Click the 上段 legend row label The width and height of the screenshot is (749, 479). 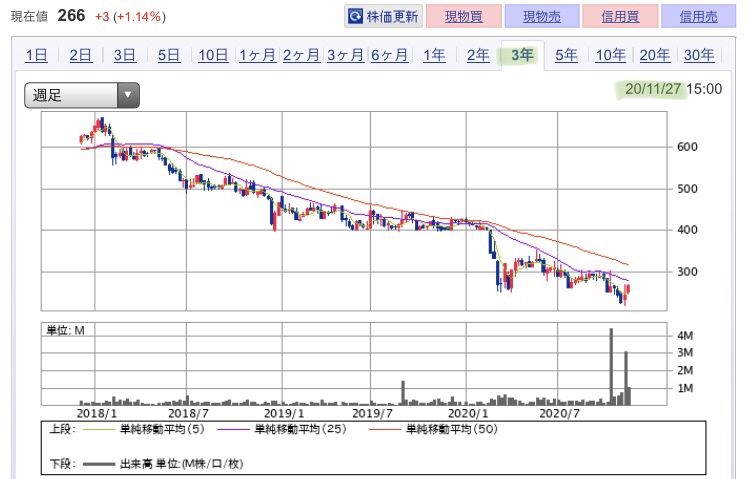[62, 429]
